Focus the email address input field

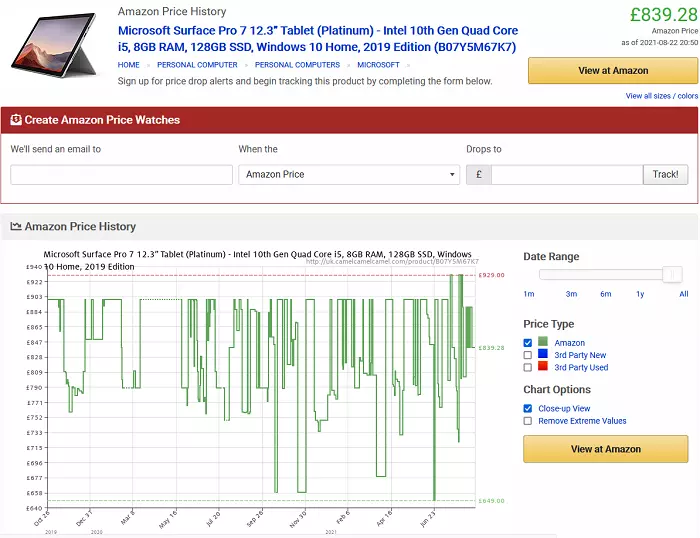tap(121, 175)
